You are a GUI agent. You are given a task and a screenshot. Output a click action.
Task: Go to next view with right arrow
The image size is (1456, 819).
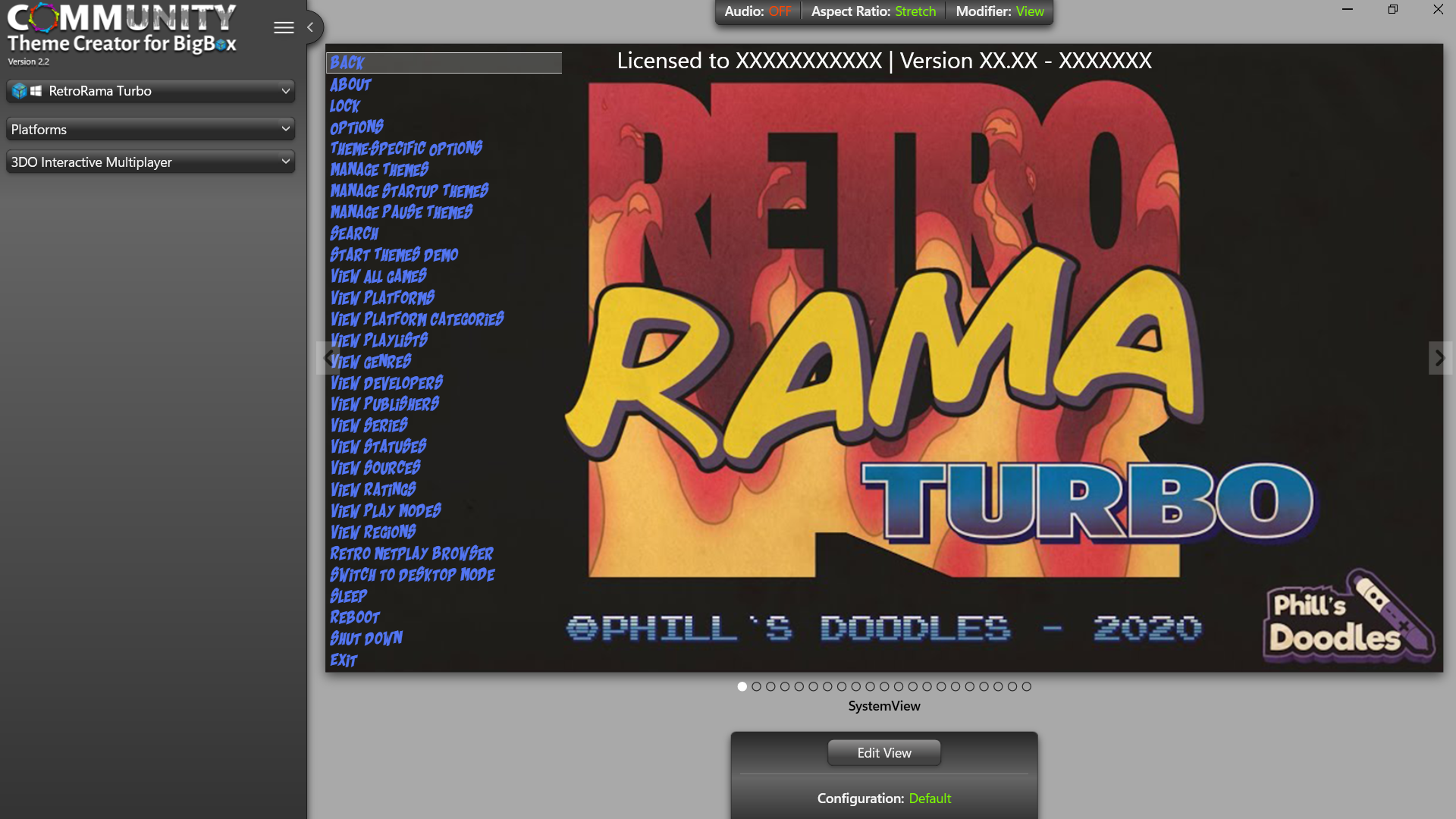[1439, 357]
